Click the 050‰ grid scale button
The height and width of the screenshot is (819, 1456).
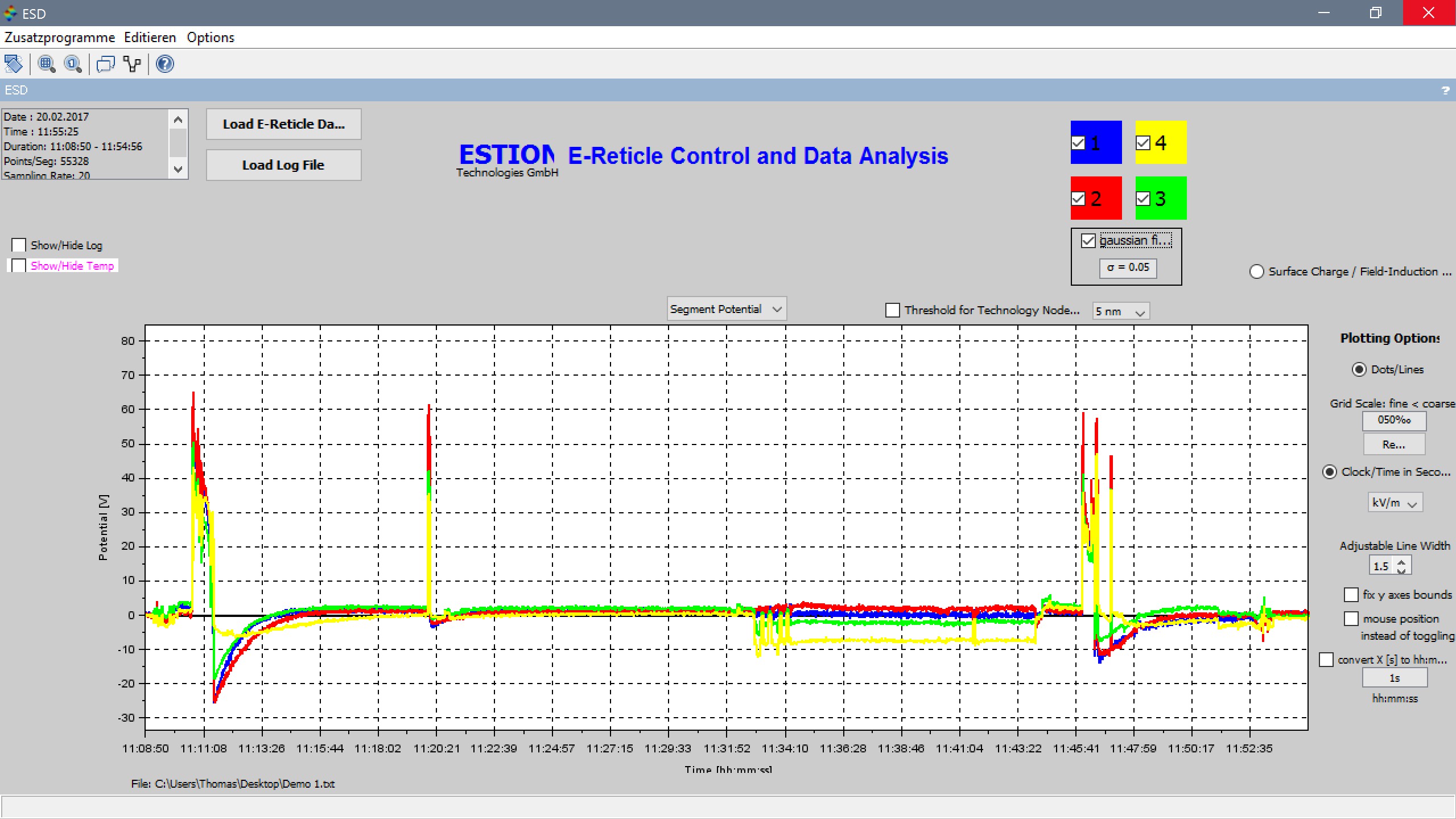point(1394,420)
